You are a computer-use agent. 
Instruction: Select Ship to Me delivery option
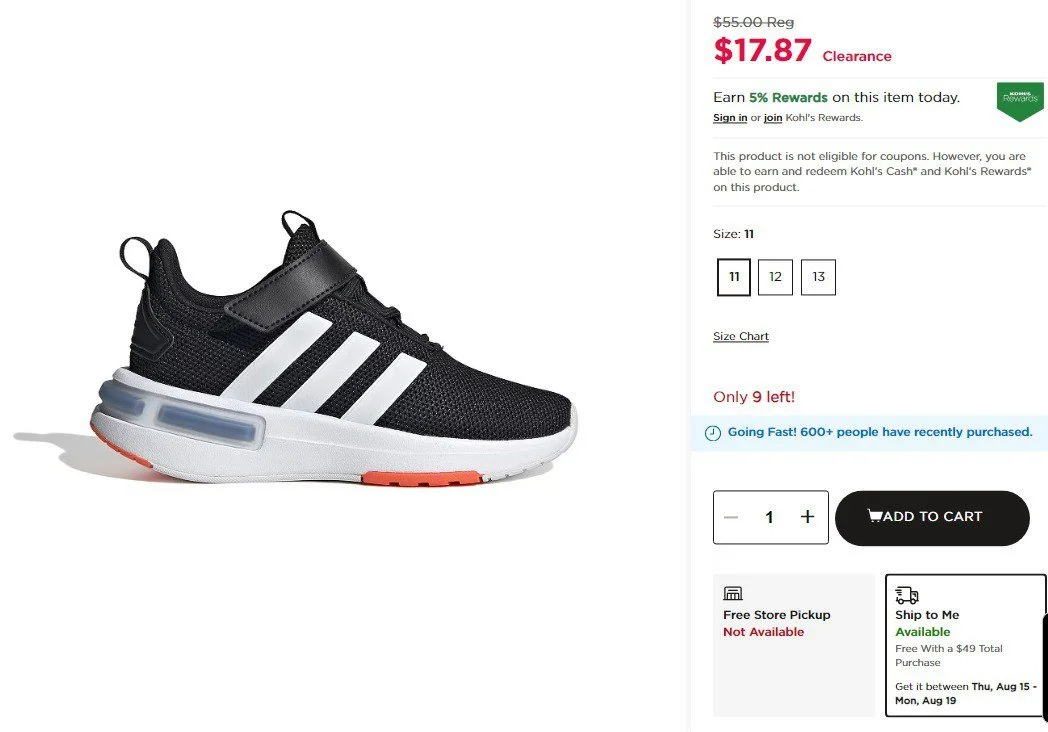(x=966, y=645)
